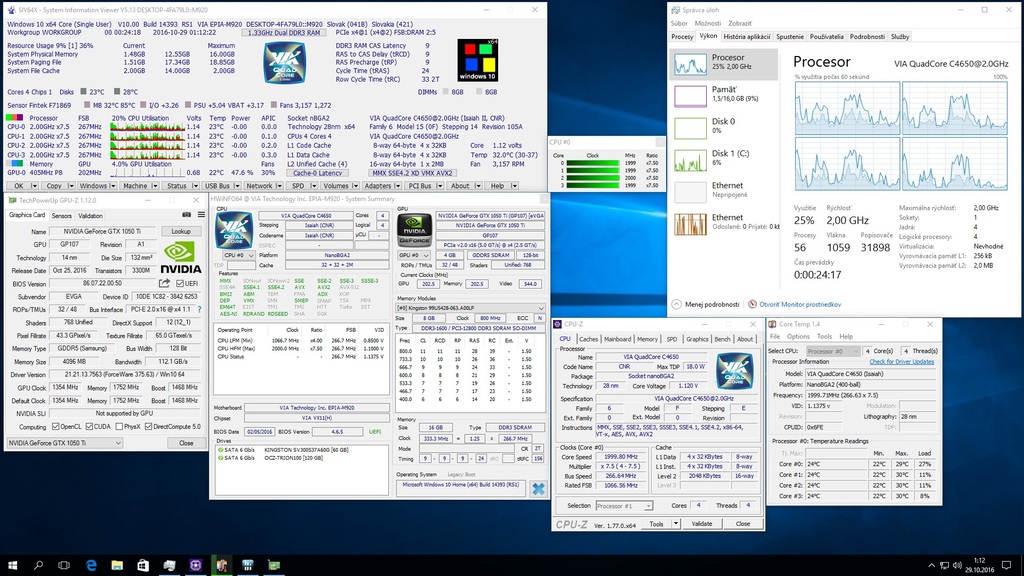Screen dimensions: 1024x576
Task: Select Pamäť memory item in Task Manager
Action: coord(724,96)
